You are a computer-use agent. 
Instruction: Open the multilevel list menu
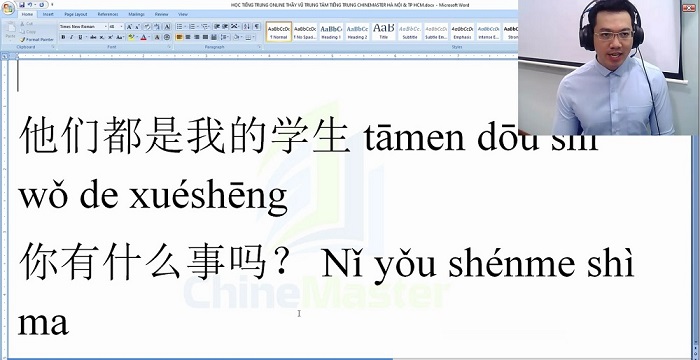click(x=205, y=26)
